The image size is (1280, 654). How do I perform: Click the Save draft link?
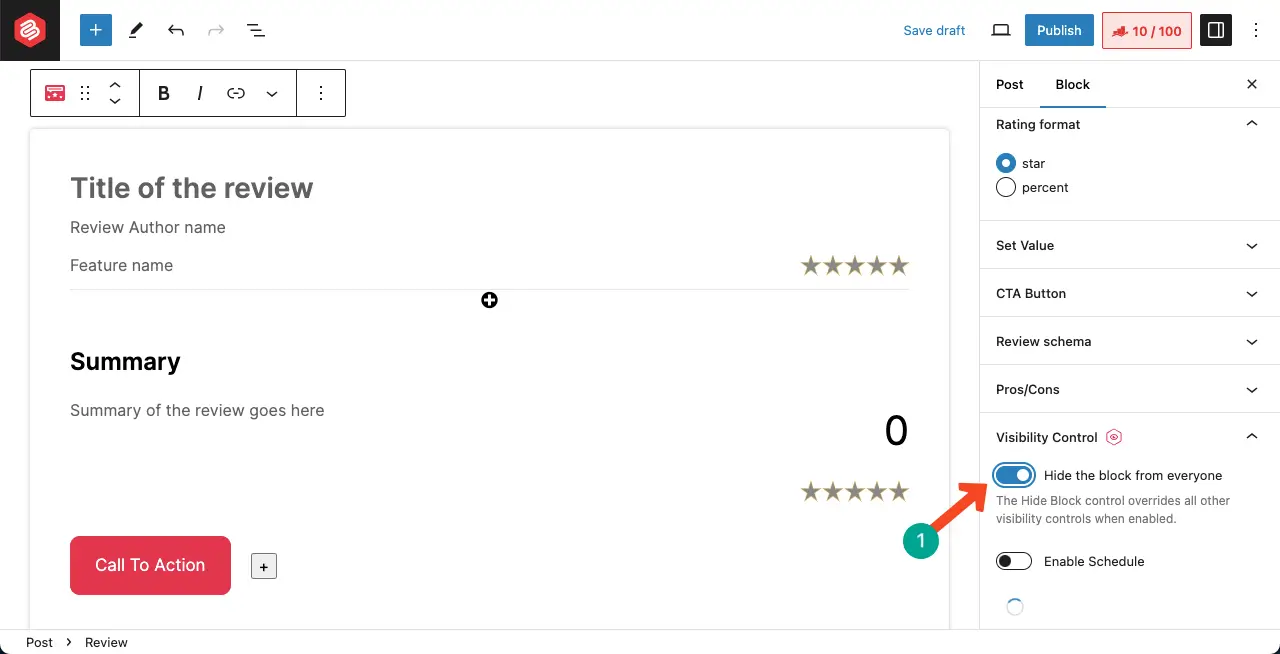934,30
